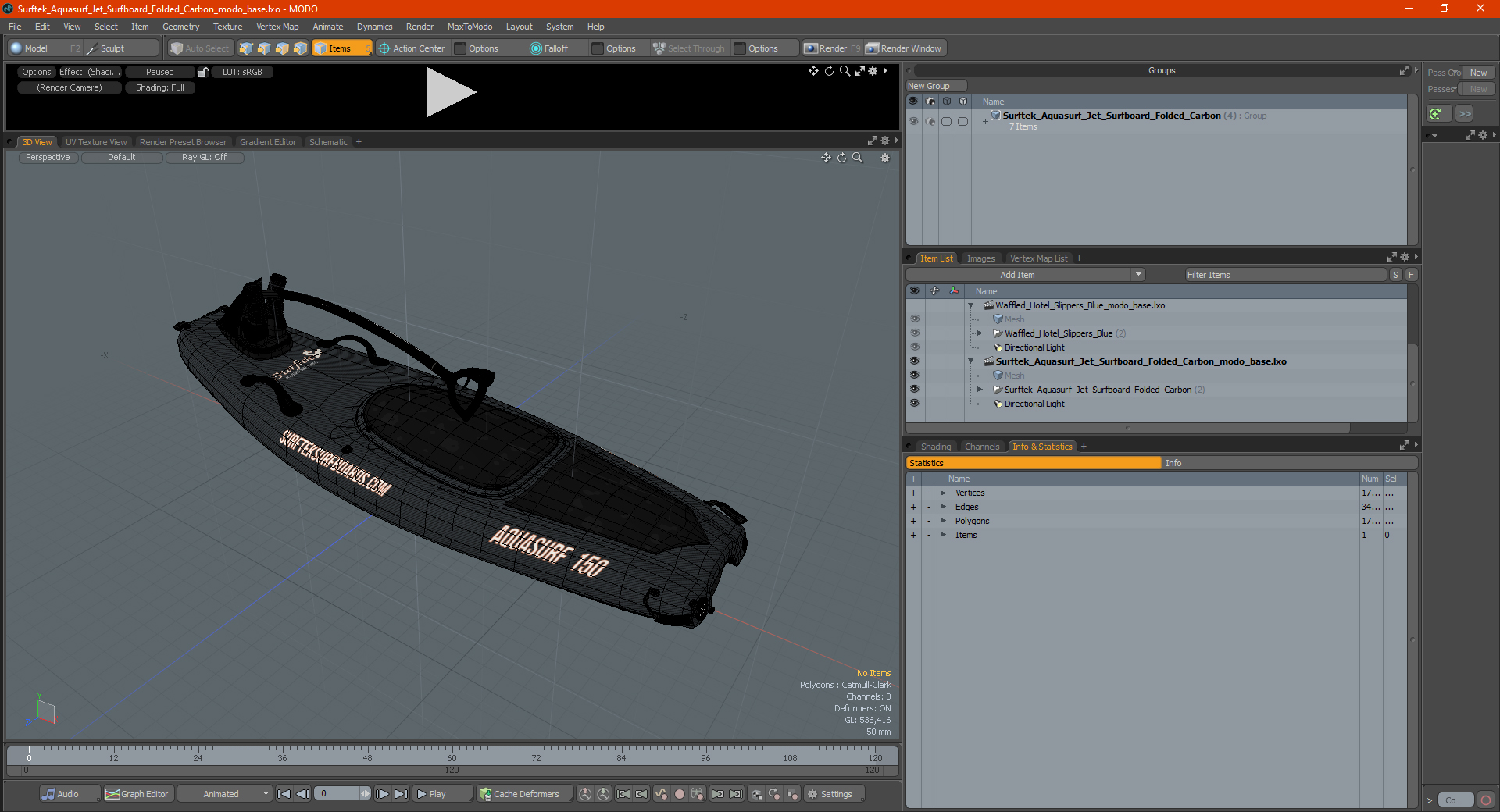
Task: Start preview render with large play arrow
Action: [450, 92]
